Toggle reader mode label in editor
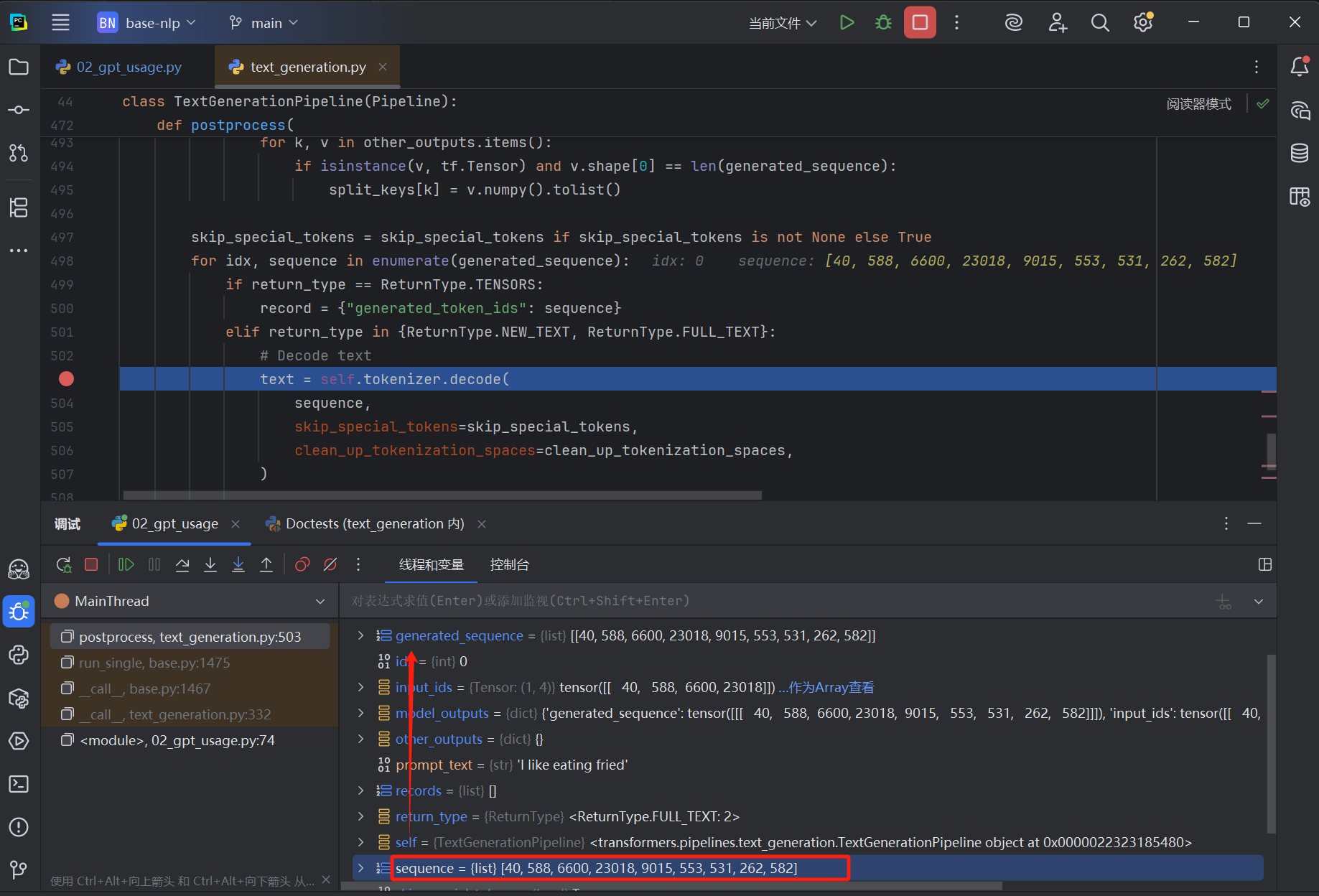Screen dimensions: 1319x896 [1198, 104]
